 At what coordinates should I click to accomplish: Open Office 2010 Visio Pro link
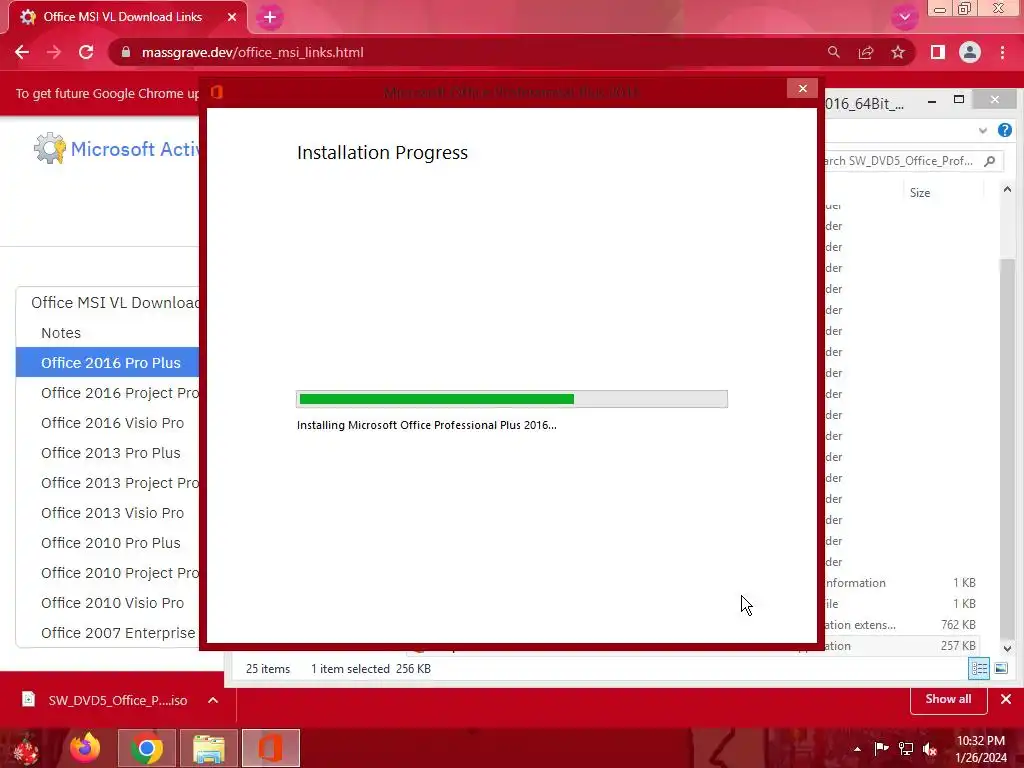tap(112, 603)
